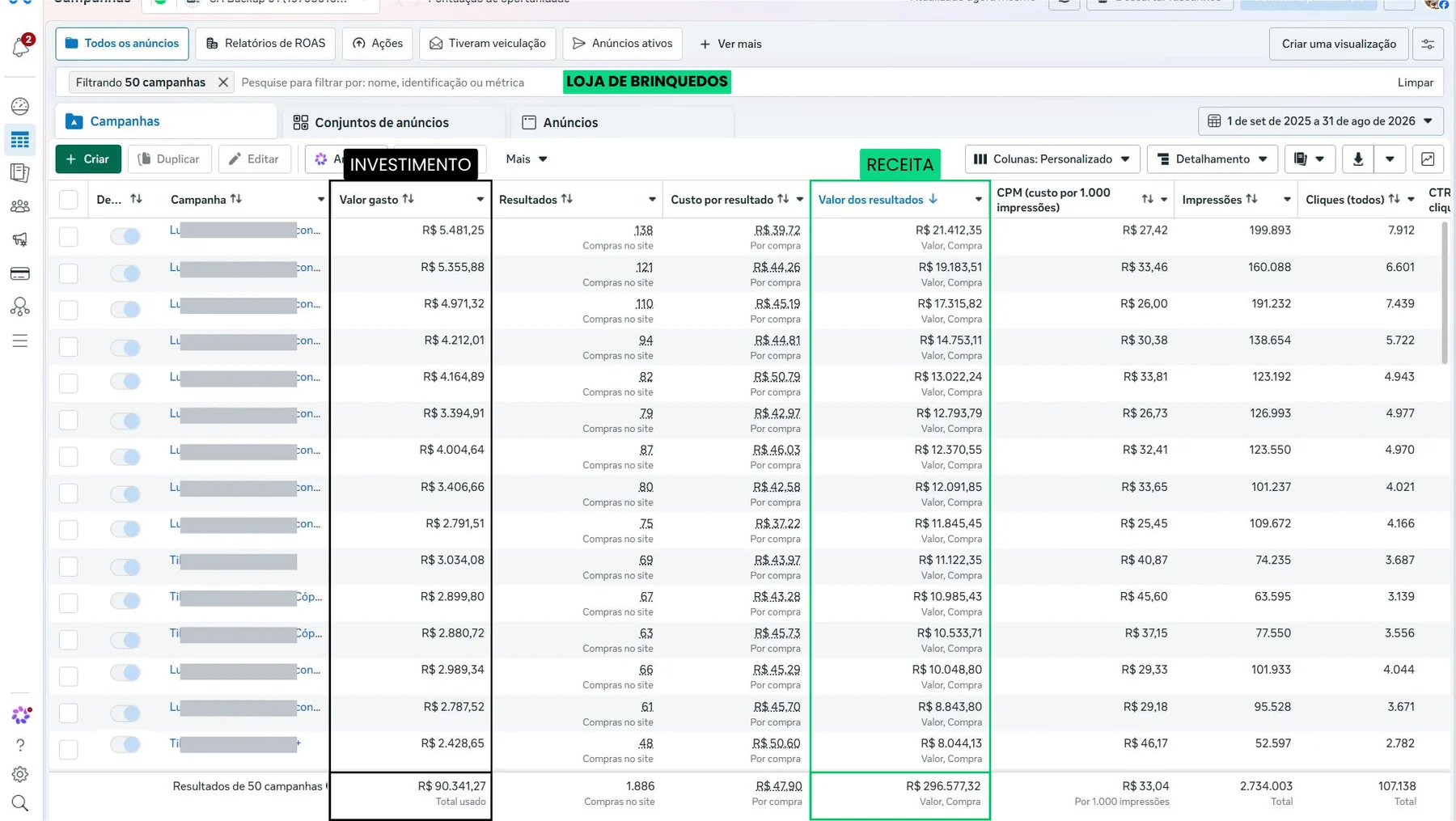Check campaign row with R$ 4.971,32 spend
This screenshot has height=821, width=1456.
tap(69, 310)
